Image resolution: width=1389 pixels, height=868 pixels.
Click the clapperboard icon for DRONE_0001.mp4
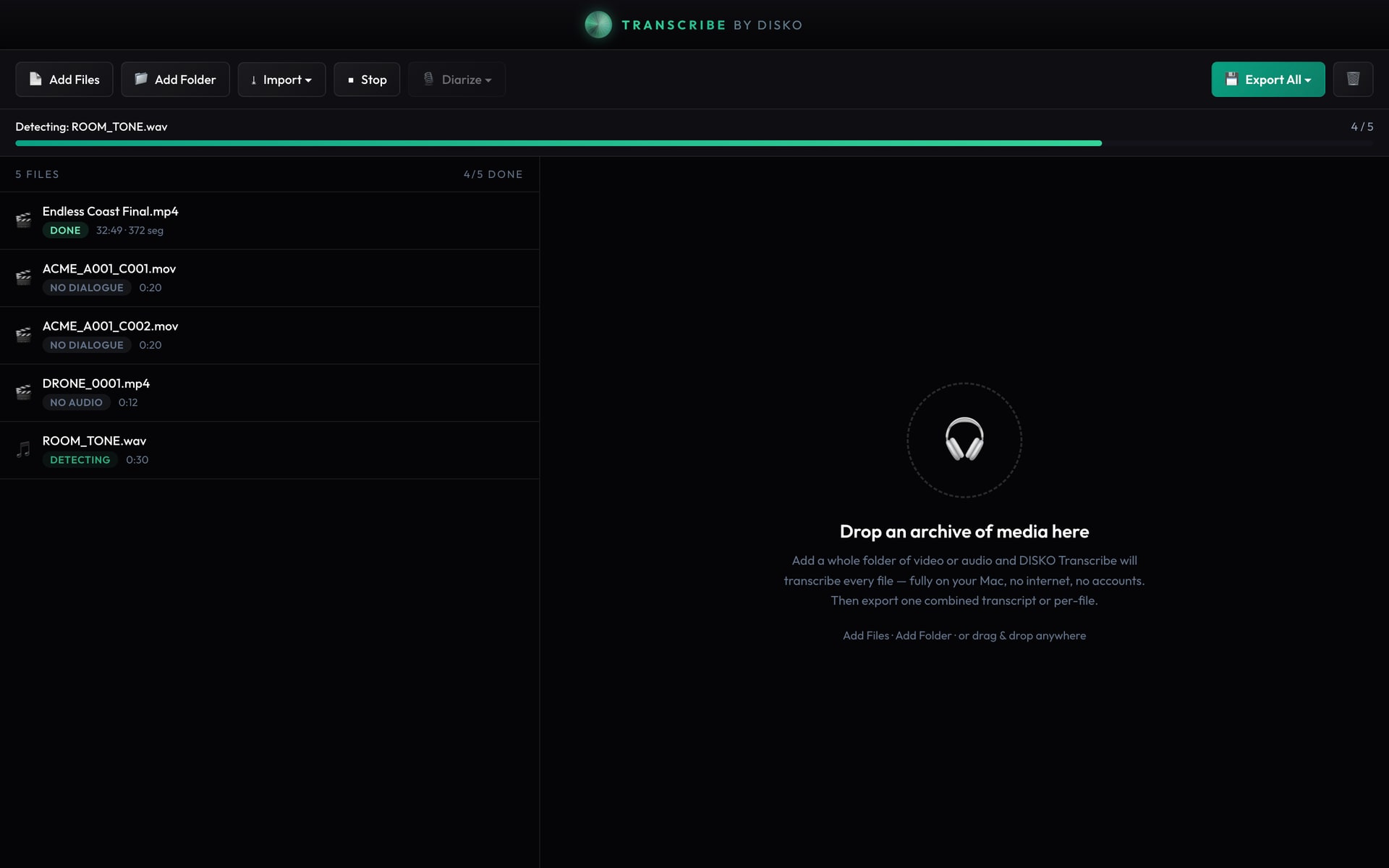24,392
